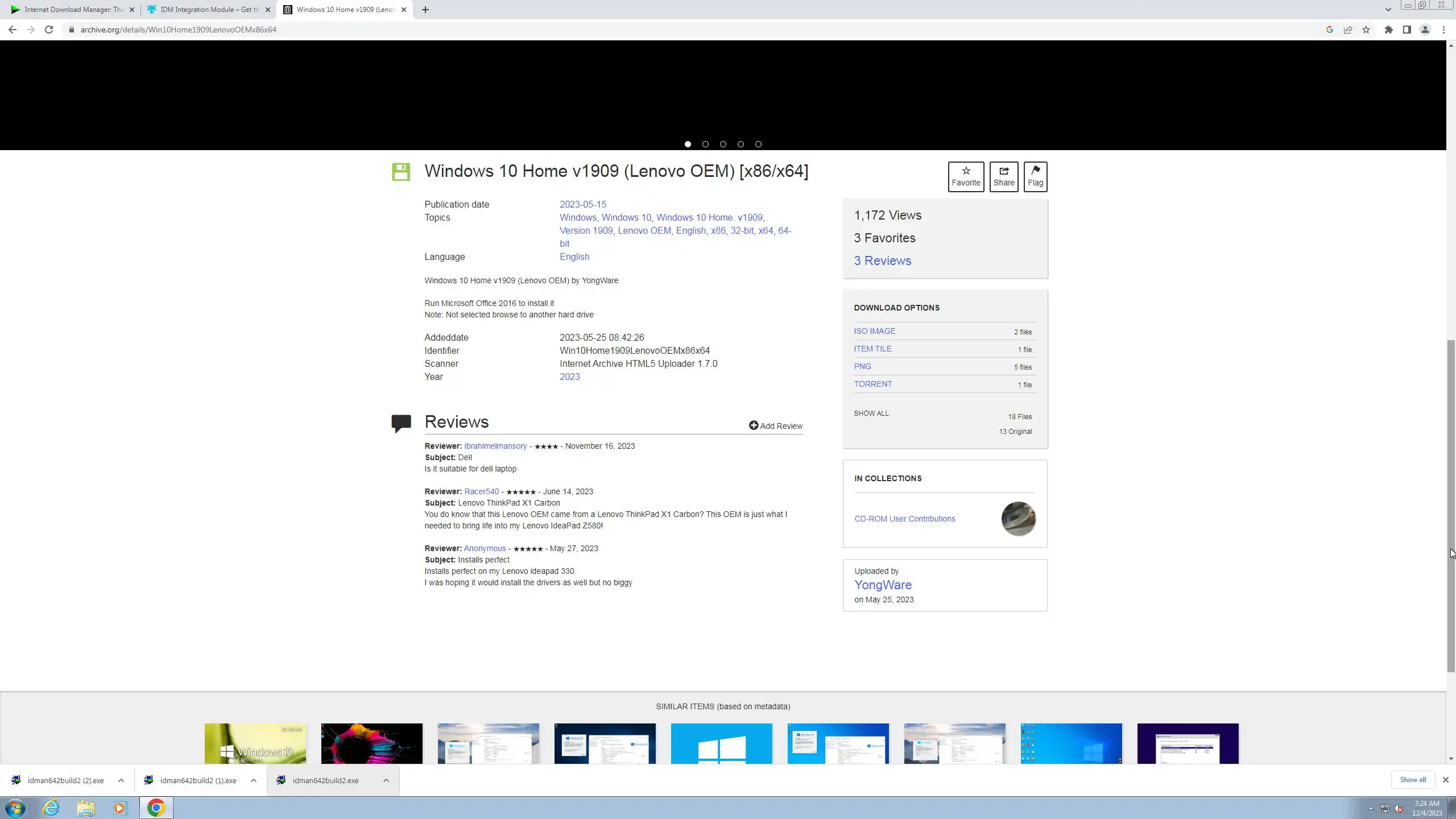Open Internet Explorer from taskbar
Image resolution: width=1456 pixels, height=819 pixels.
point(51,808)
